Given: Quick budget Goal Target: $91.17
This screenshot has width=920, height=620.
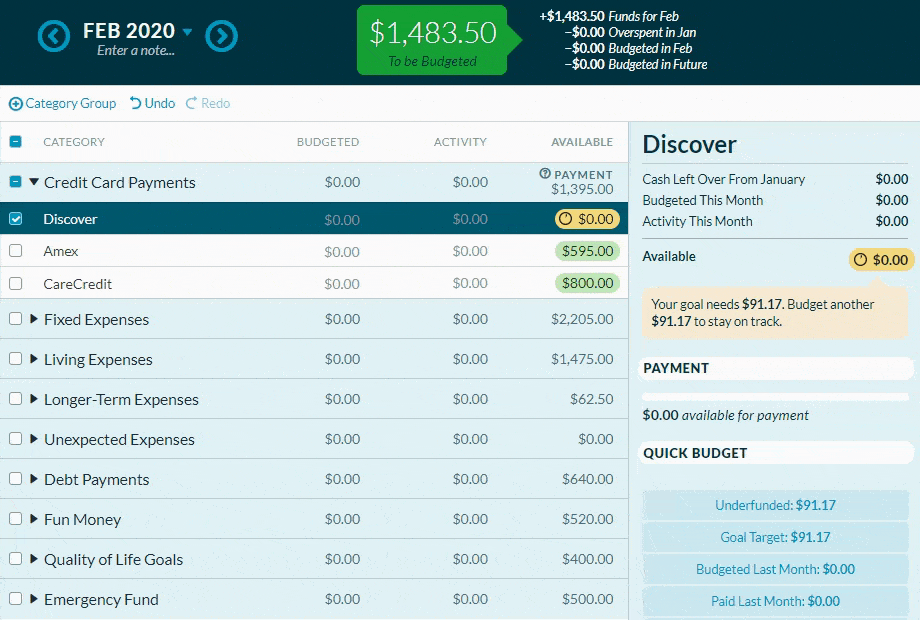Looking at the screenshot, I should coord(775,537).
